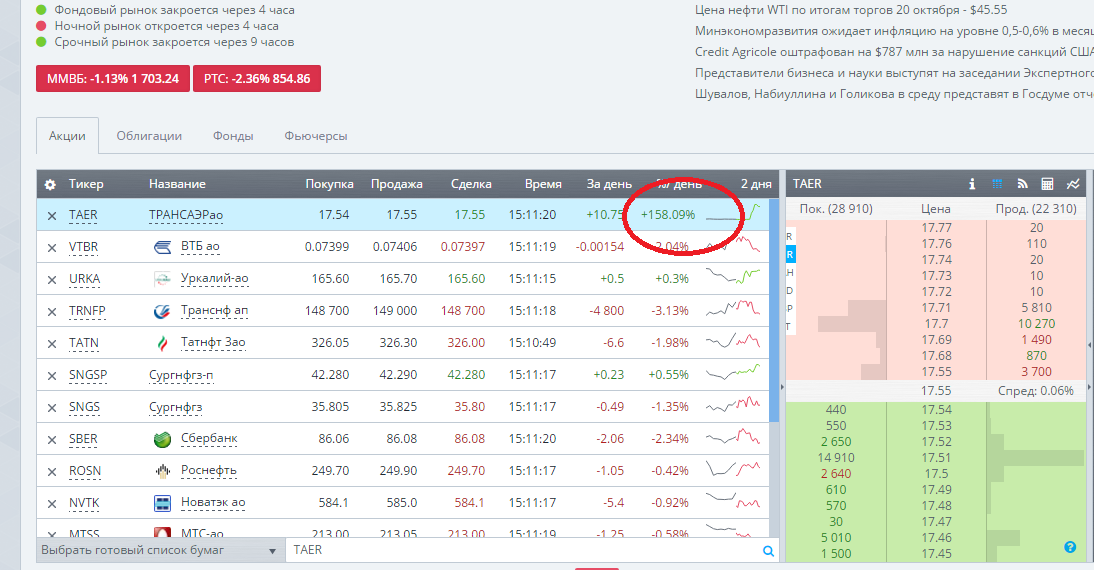This screenshot has height=570, width=1094.
Task: Switch to the Облигации tab
Action: (x=149, y=136)
